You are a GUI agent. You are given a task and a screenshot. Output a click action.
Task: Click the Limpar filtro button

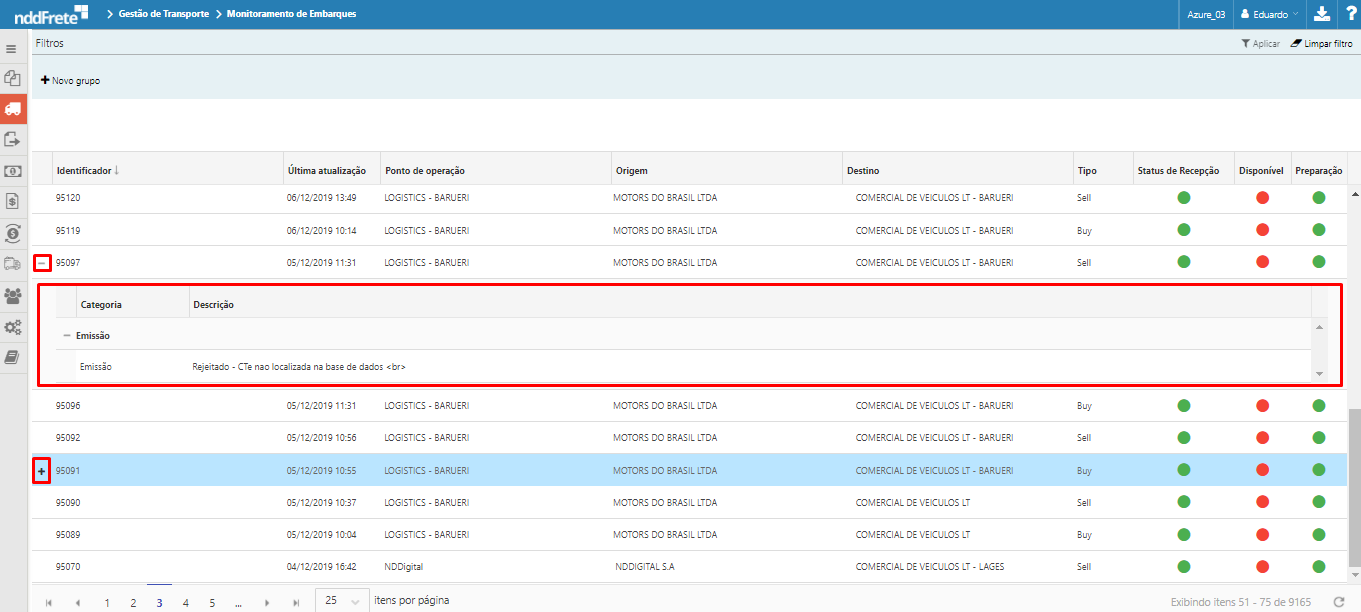pos(1321,44)
